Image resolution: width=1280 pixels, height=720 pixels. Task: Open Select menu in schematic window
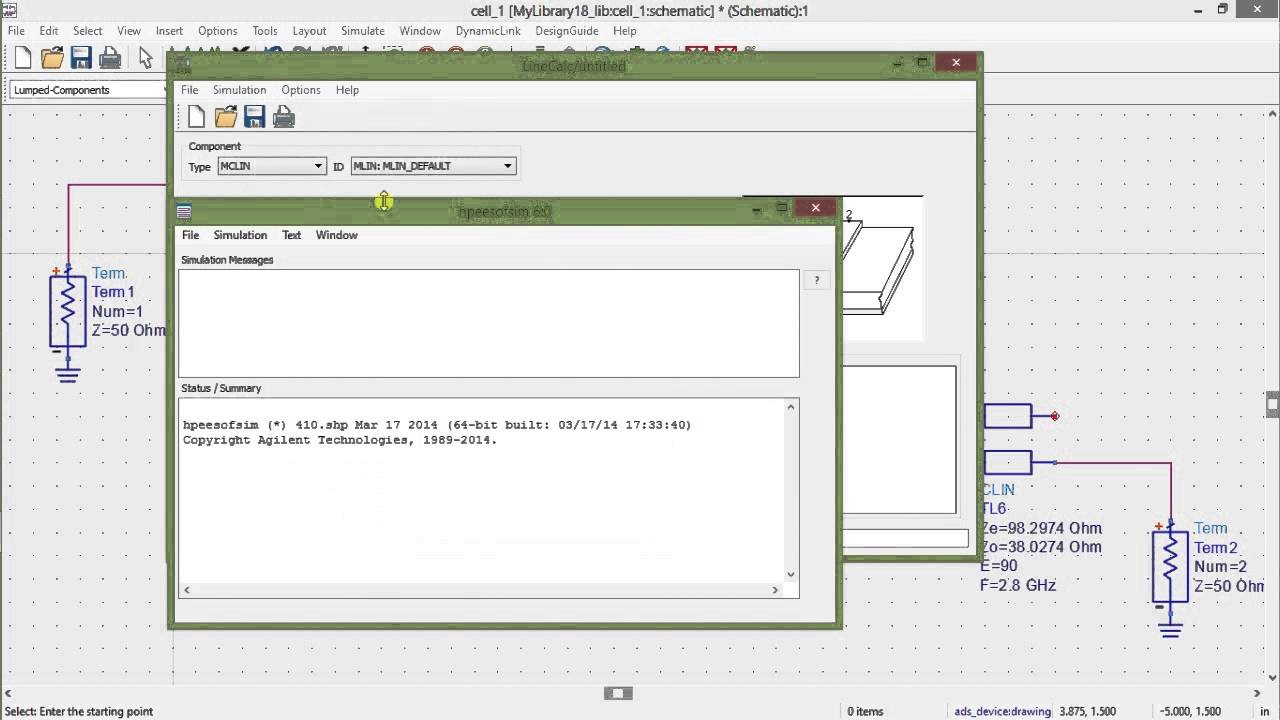pyautogui.click(x=88, y=31)
